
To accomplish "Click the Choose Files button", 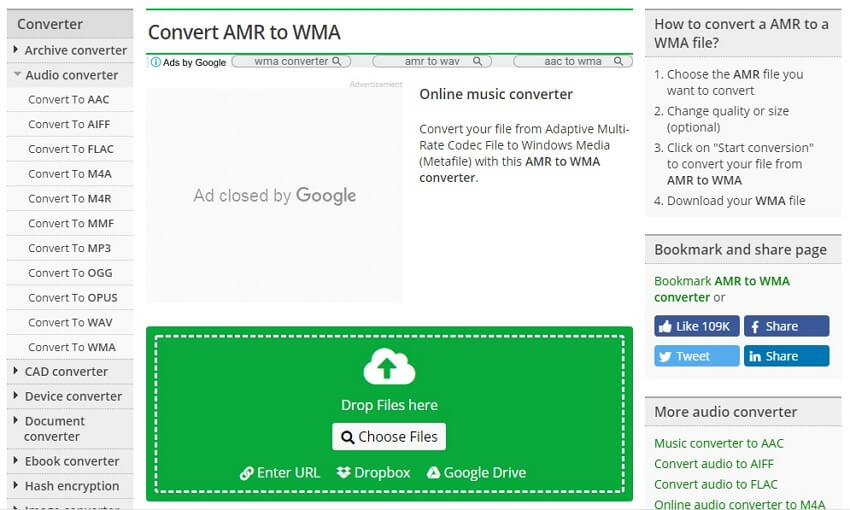I will pos(389,437).
